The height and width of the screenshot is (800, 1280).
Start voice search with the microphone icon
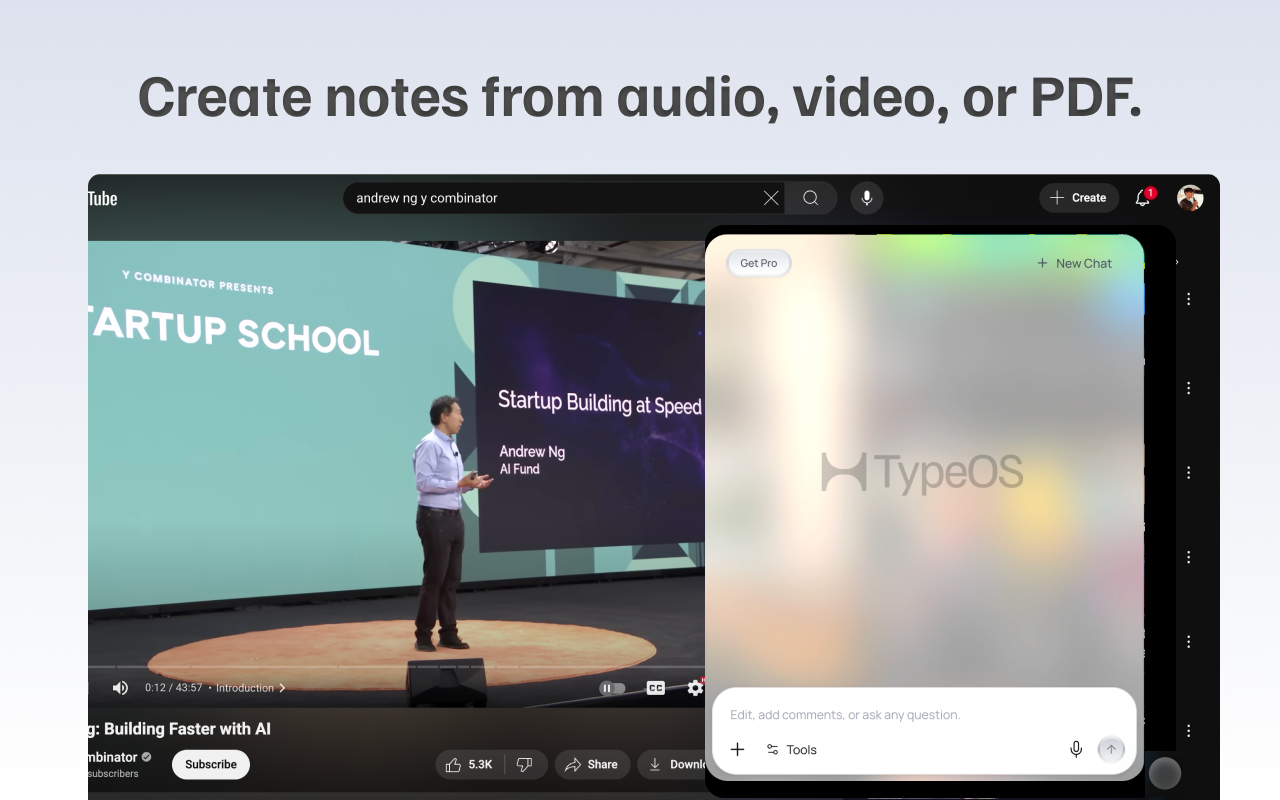coord(866,198)
